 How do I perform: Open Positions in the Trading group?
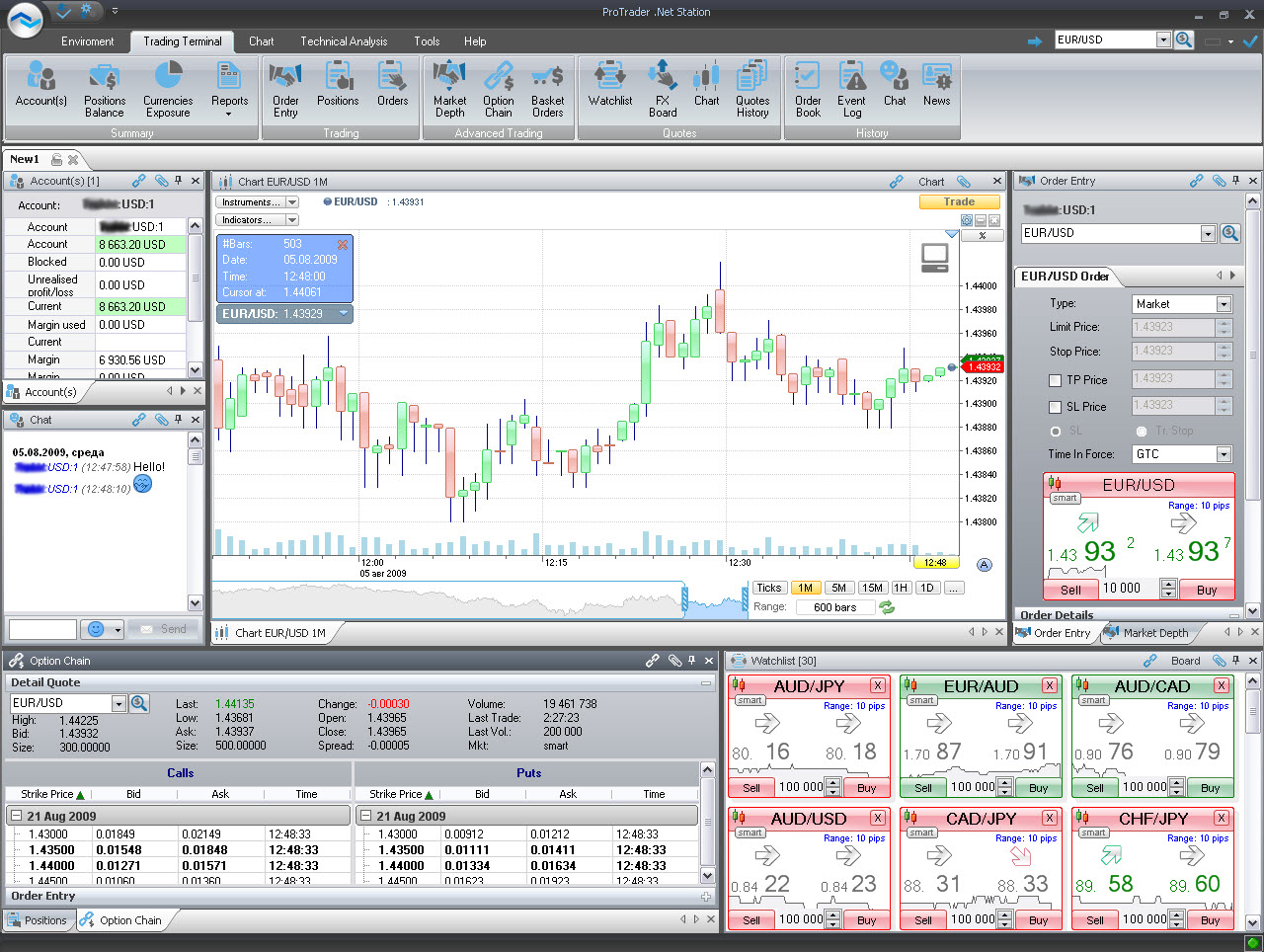(338, 85)
